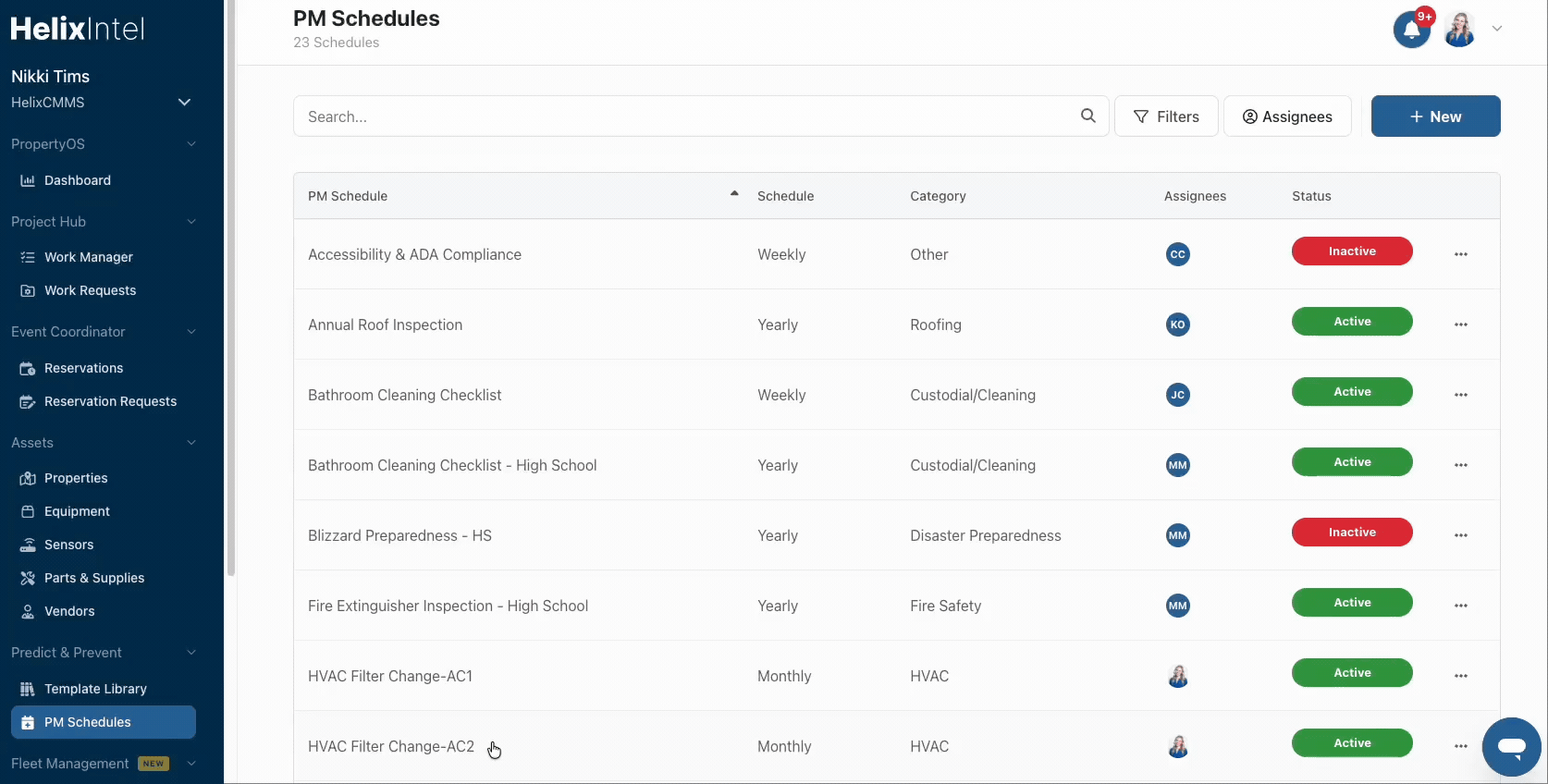The height and width of the screenshot is (784, 1548).
Task: Sort by PM Schedule column arrow
Action: coord(734,194)
